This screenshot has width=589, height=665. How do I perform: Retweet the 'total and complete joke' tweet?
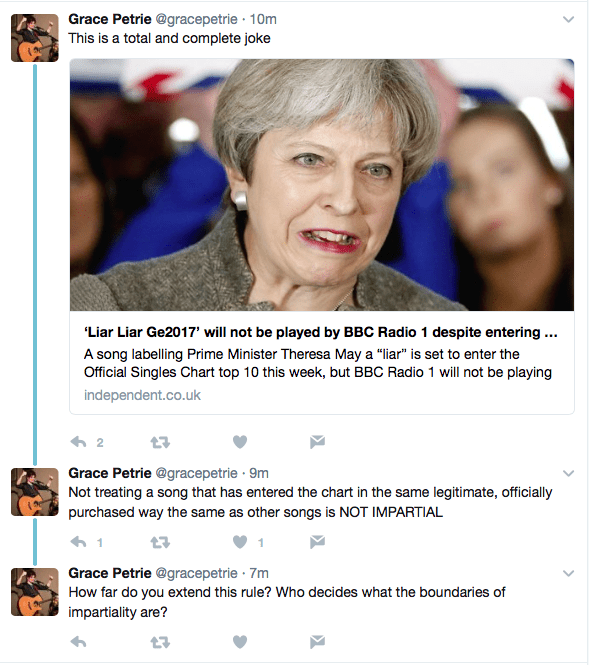click(160, 442)
